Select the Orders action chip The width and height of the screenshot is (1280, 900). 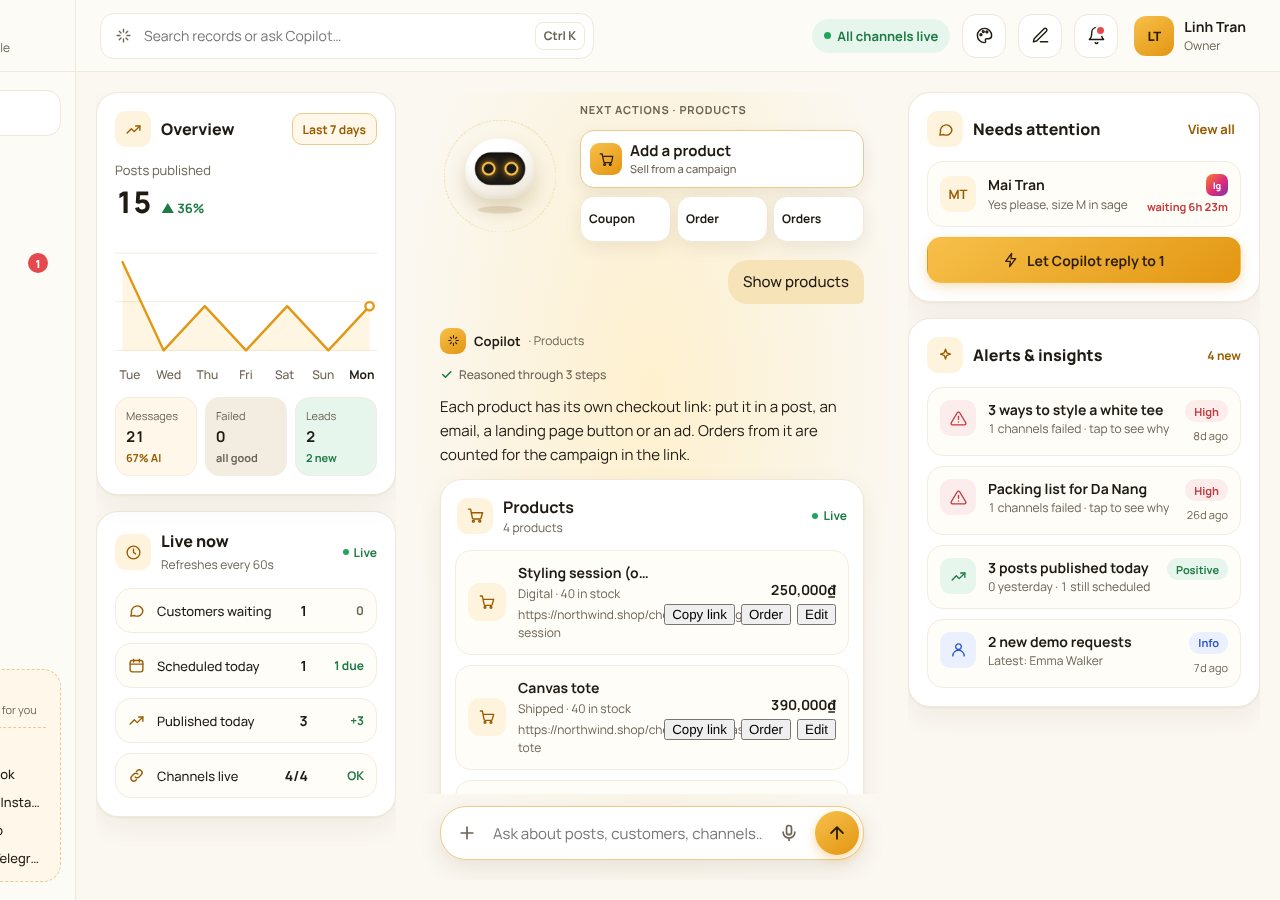(818, 219)
